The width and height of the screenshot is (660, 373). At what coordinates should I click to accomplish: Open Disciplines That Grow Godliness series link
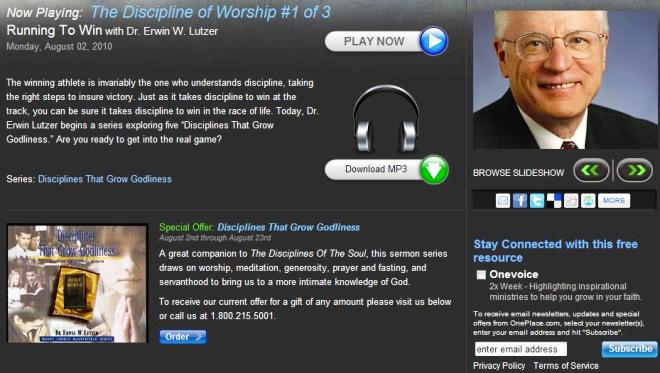pyautogui.click(x=105, y=179)
